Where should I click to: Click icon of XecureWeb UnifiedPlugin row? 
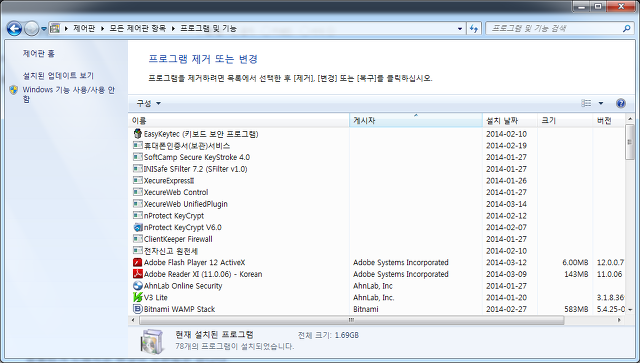(x=138, y=204)
